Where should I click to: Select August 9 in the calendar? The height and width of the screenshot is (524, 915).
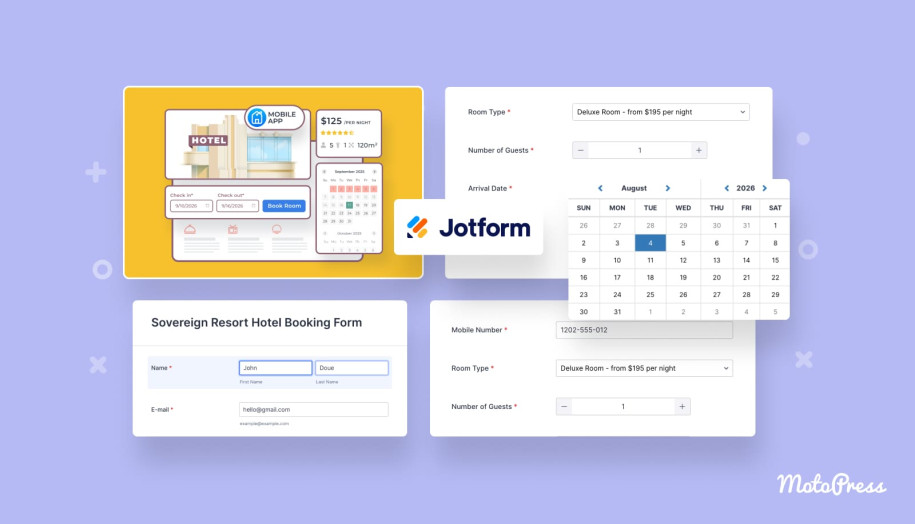584,260
